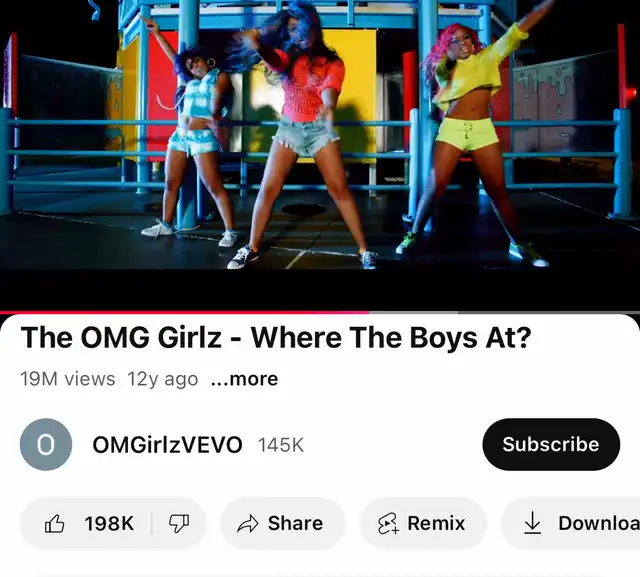Screen dimensions: 640x577
Task: Click the 145K subscriber count
Action: pyautogui.click(x=281, y=445)
